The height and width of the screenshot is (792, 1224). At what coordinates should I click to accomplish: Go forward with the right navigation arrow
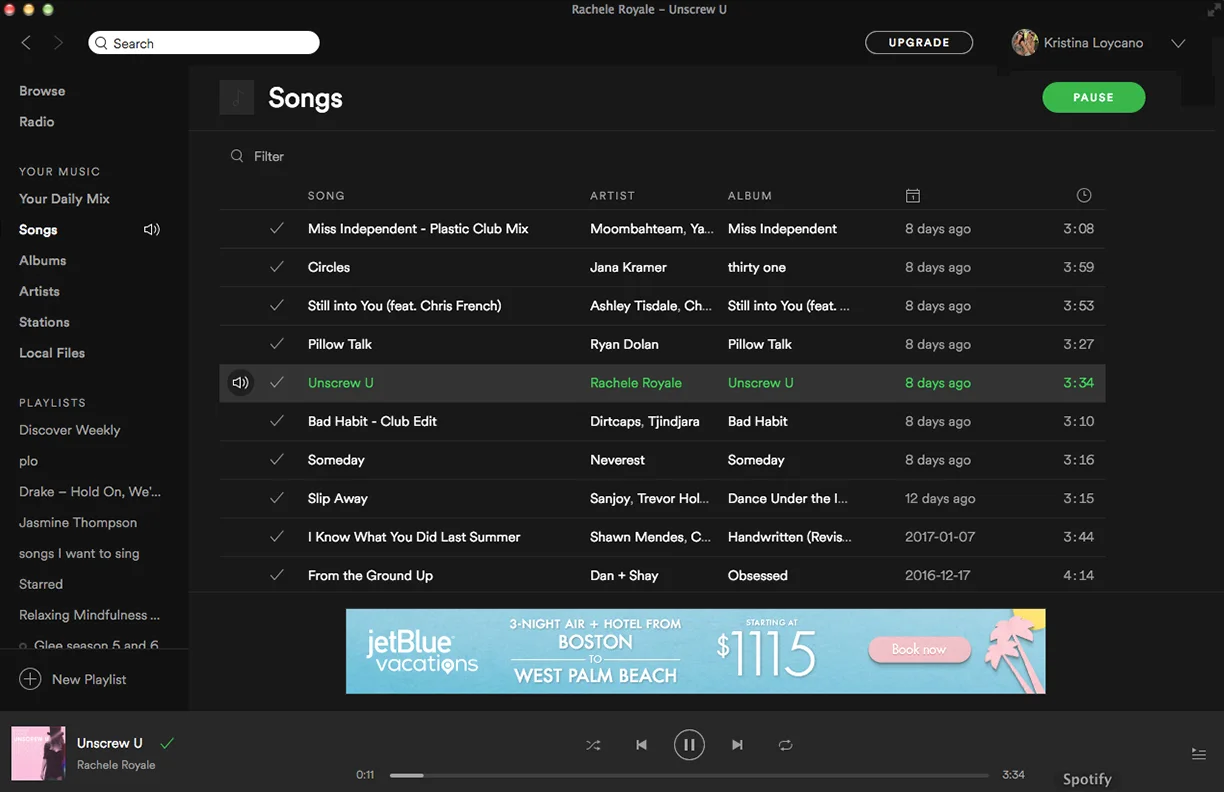(x=58, y=43)
